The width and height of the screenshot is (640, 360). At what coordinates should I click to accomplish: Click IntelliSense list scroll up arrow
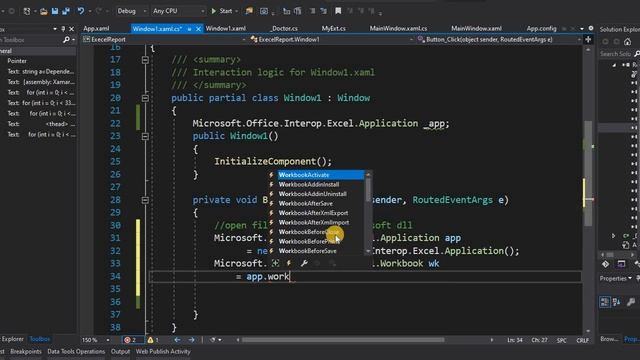[x=368, y=174]
